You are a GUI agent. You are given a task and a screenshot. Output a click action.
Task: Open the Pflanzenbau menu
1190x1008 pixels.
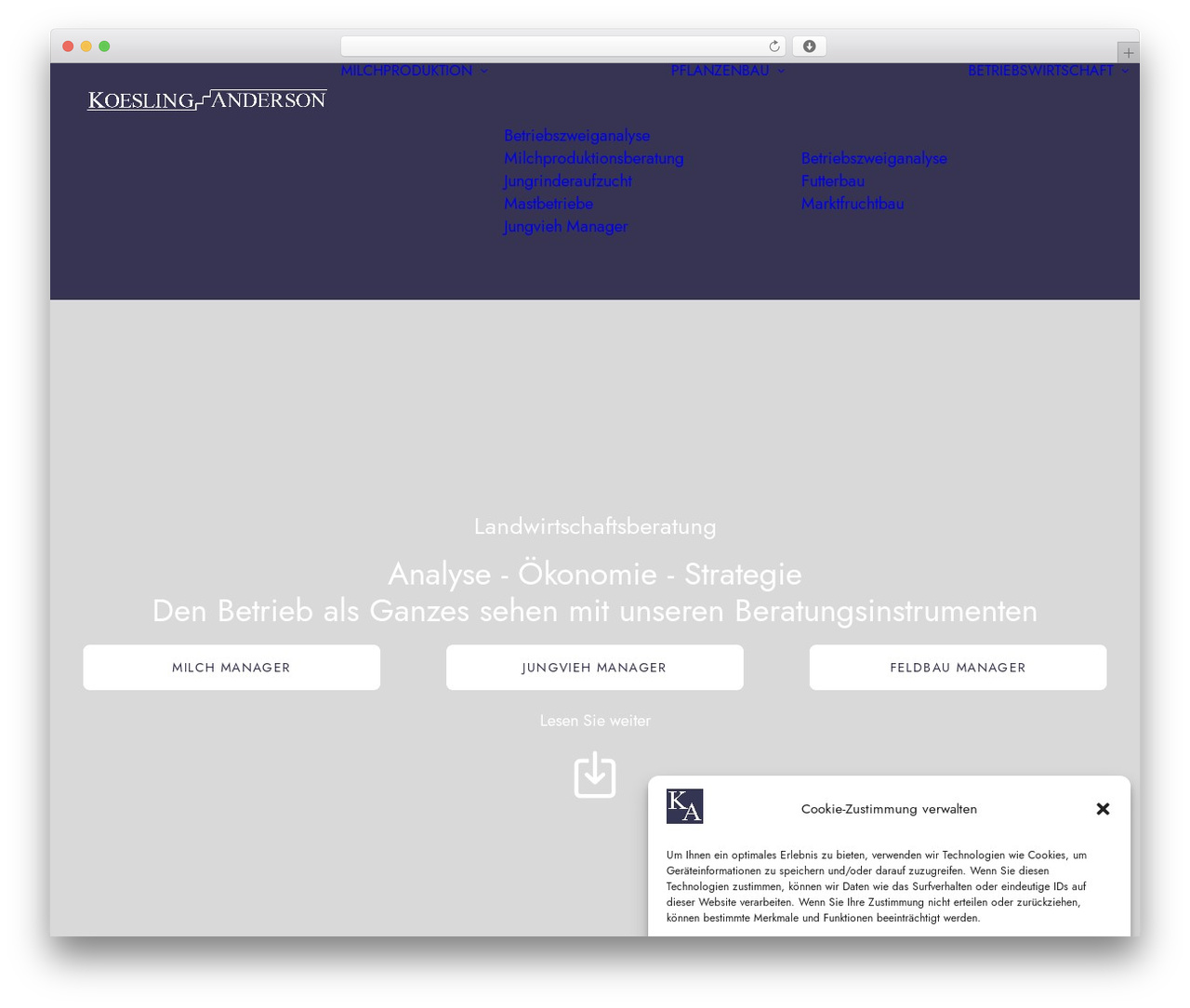pos(720,71)
